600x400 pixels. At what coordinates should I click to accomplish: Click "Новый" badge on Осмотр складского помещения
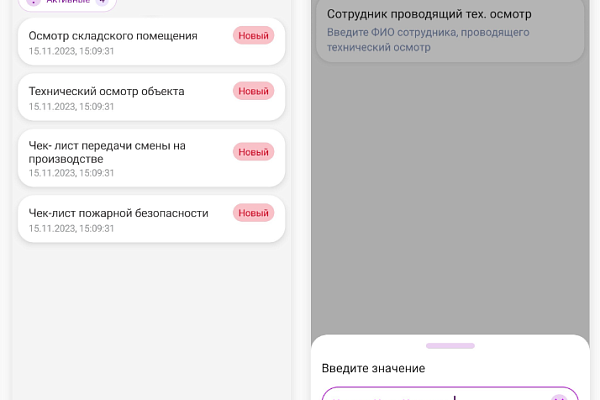coord(253,36)
